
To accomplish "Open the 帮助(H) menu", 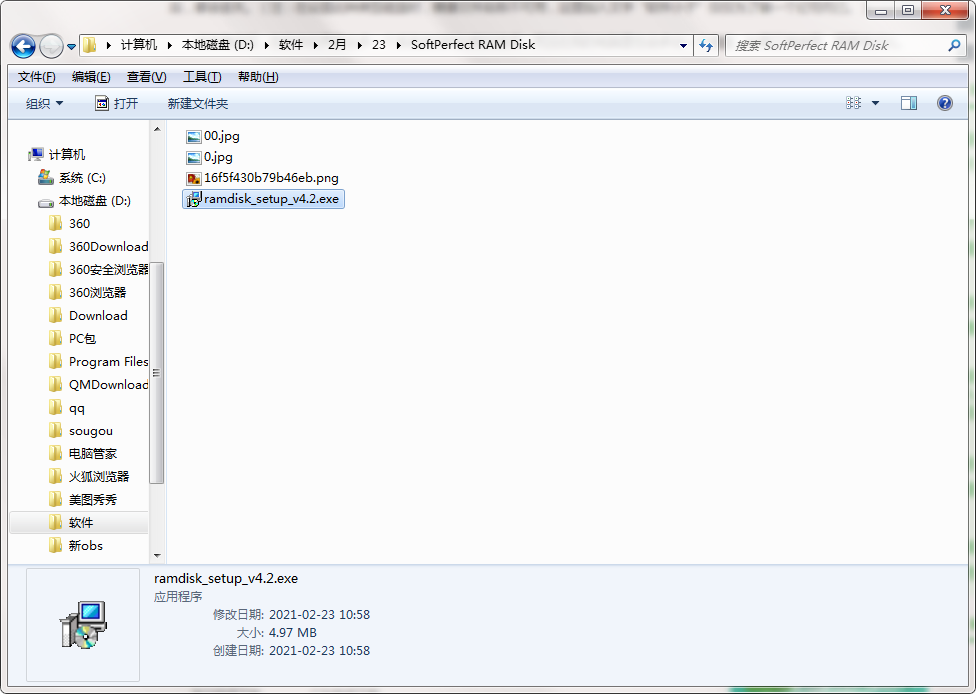I will (x=258, y=77).
